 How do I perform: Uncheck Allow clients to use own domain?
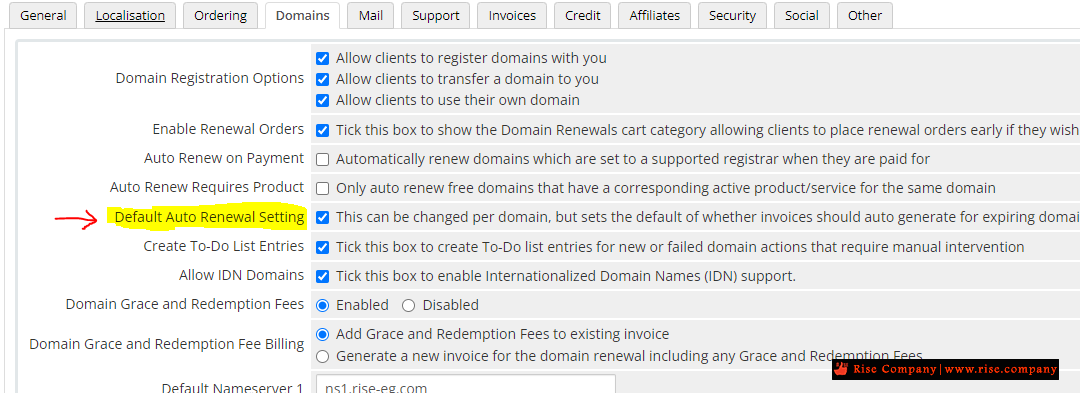(322, 100)
